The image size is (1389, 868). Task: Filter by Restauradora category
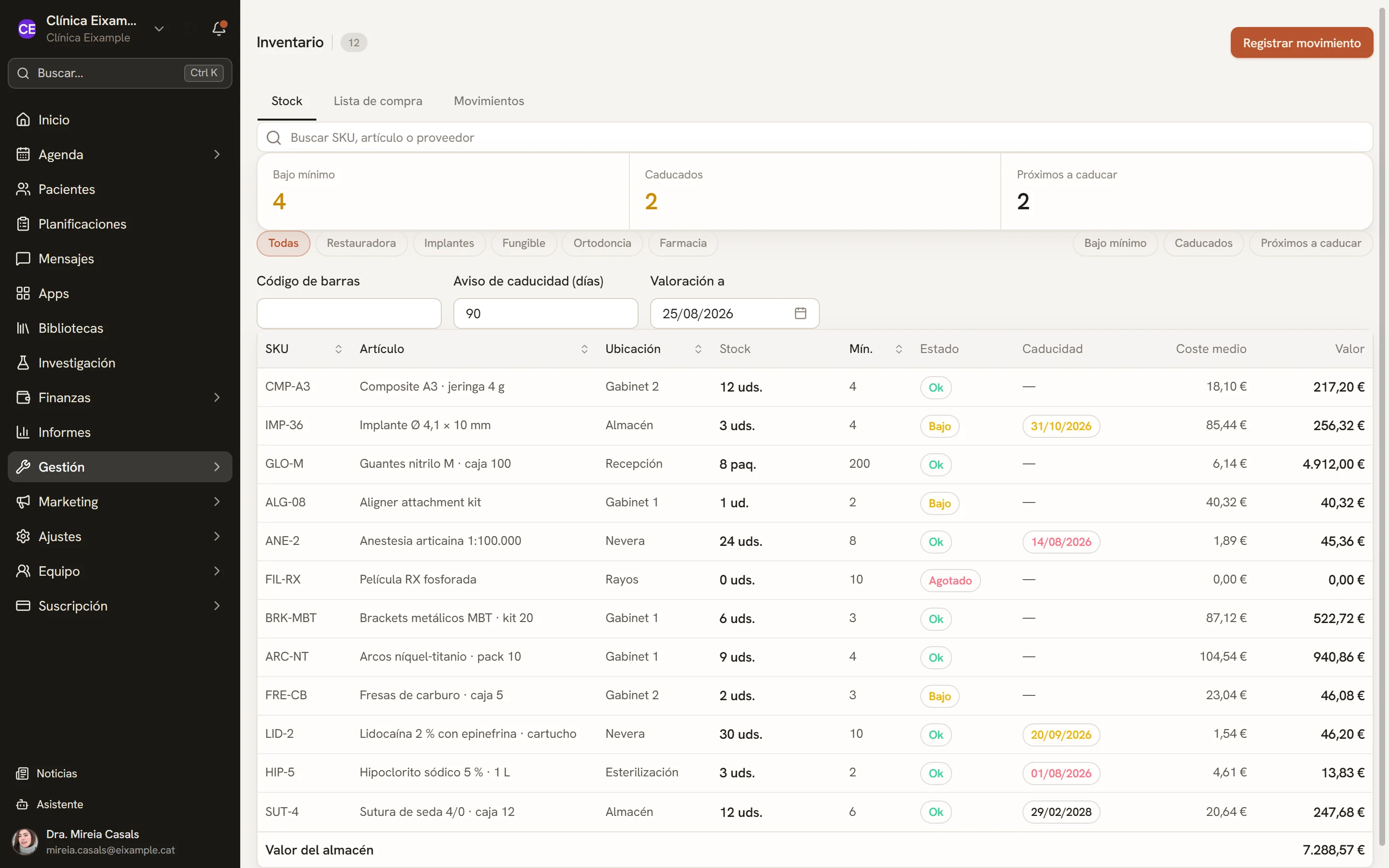(x=361, y=244)
